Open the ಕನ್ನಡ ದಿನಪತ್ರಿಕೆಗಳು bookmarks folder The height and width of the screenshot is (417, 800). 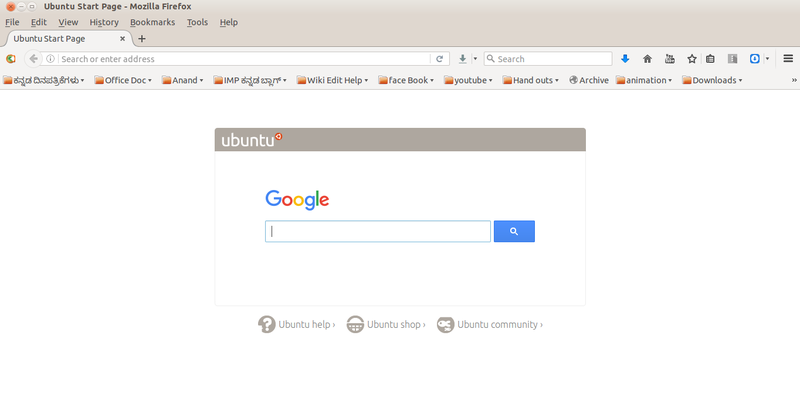point(43,80)
